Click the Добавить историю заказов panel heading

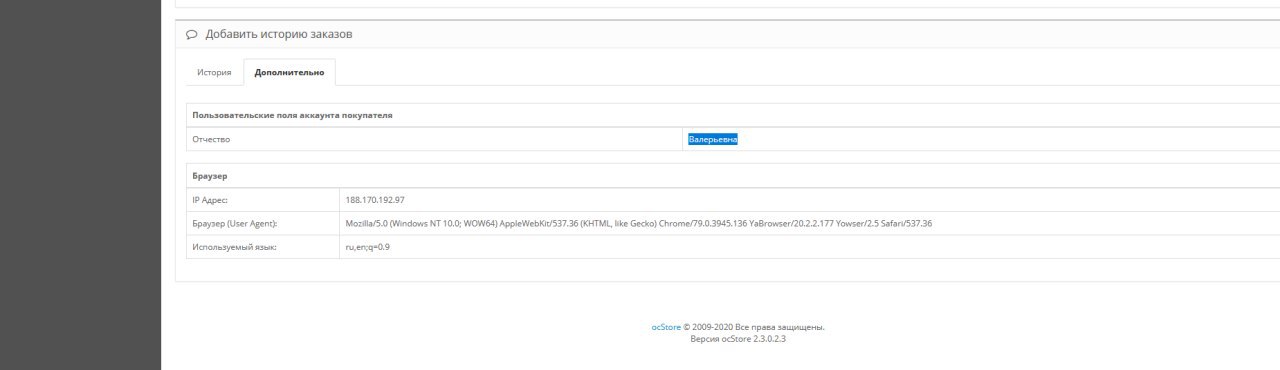pyautogui.click(x=279, y=34)
